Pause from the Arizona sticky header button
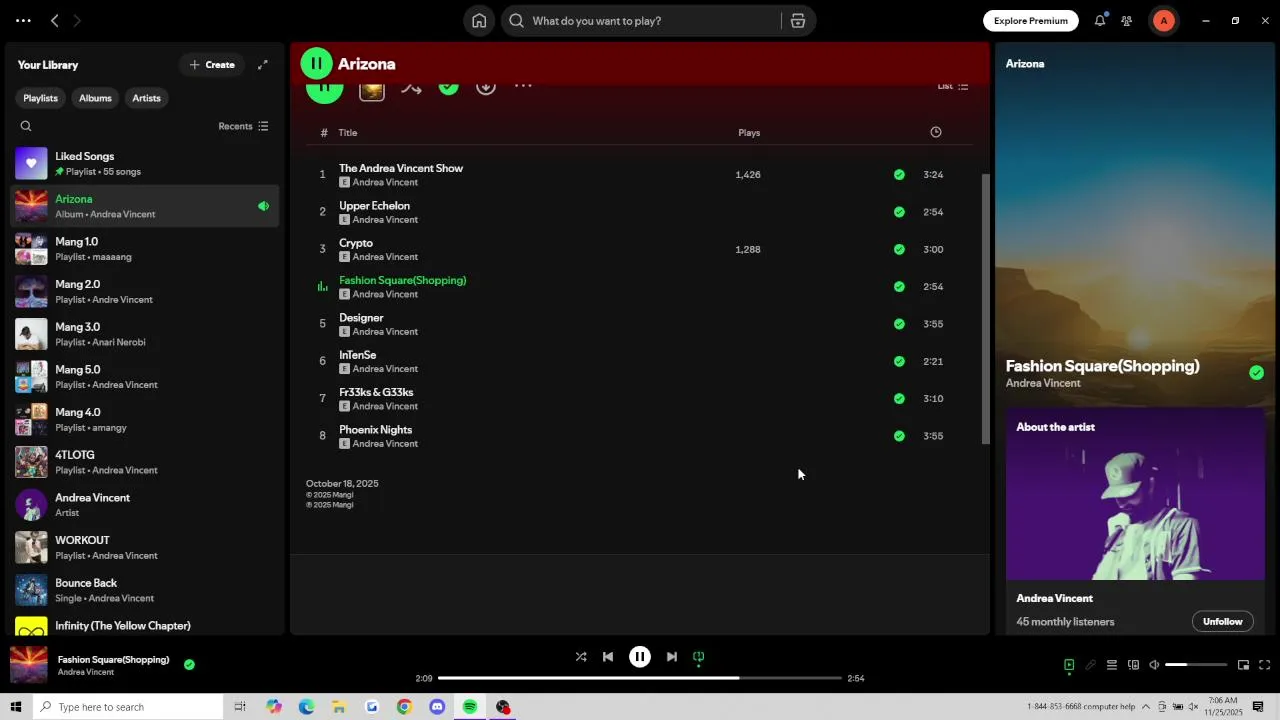Image resolution: width=1280 pixels, height=720 pixels. [316, 64]
